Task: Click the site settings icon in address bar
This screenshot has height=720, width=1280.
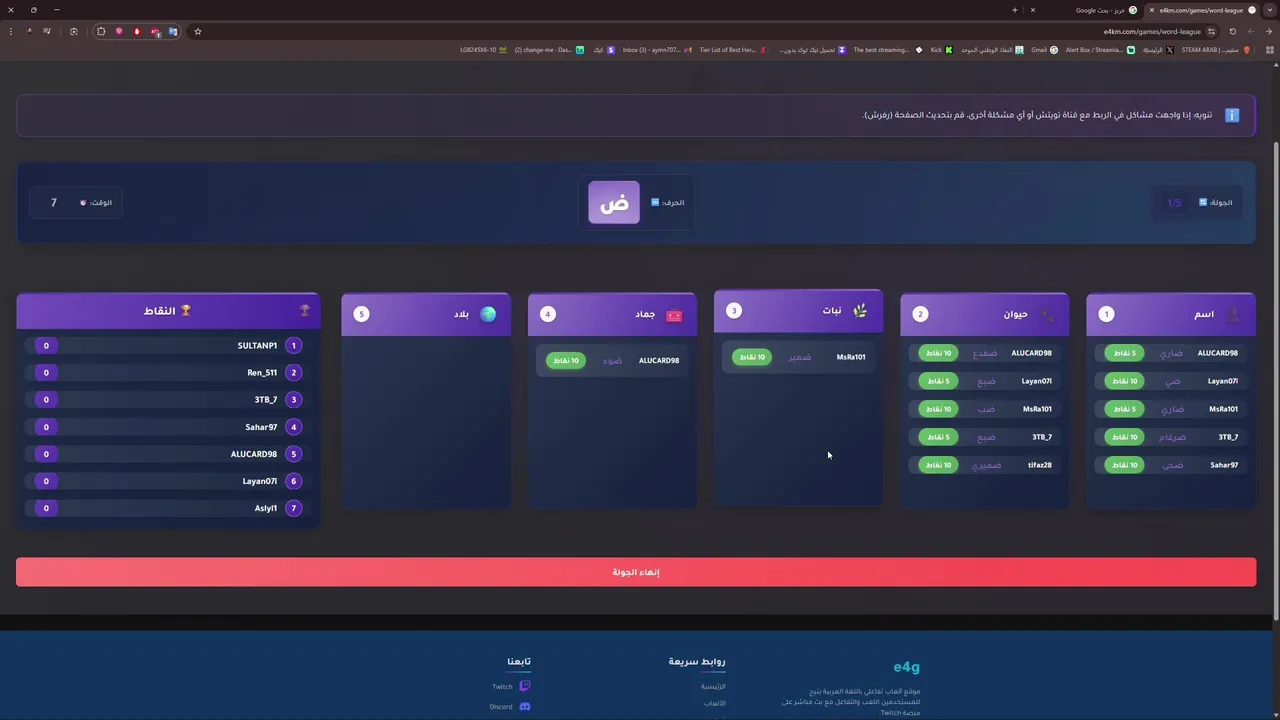Action: coord(1211,31)
